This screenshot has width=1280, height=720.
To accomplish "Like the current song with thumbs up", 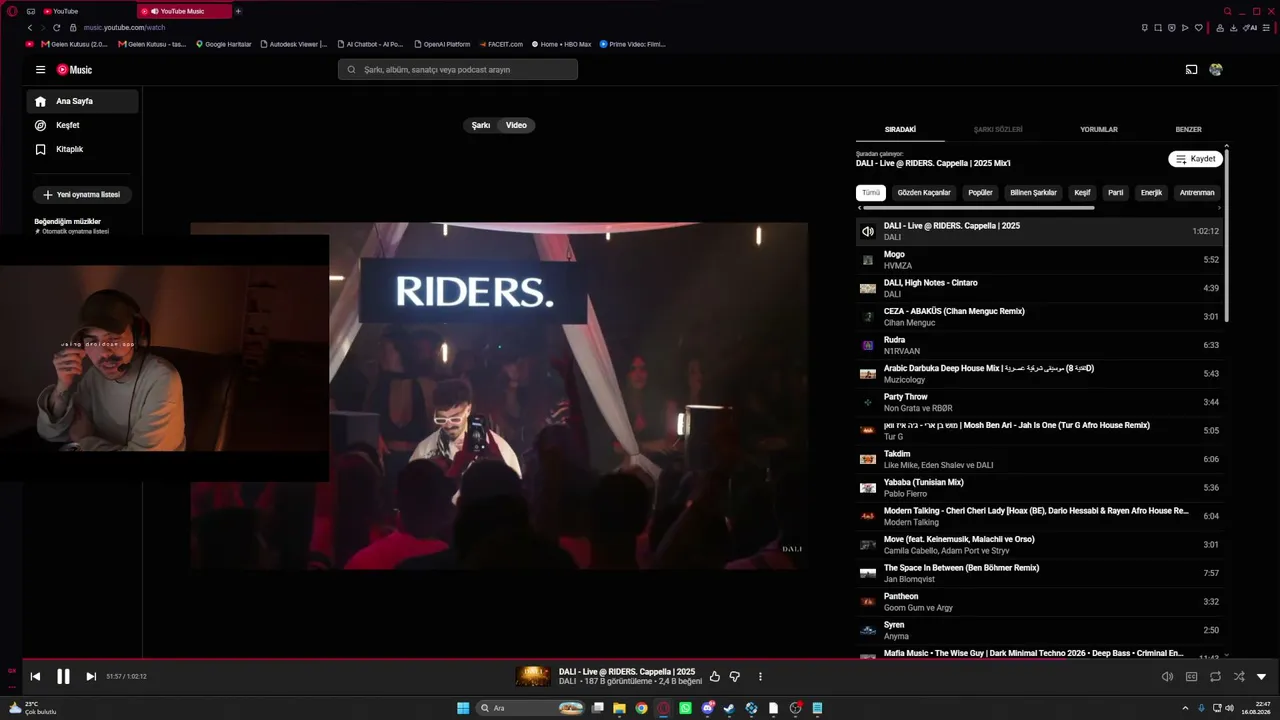I will point(715,677).
